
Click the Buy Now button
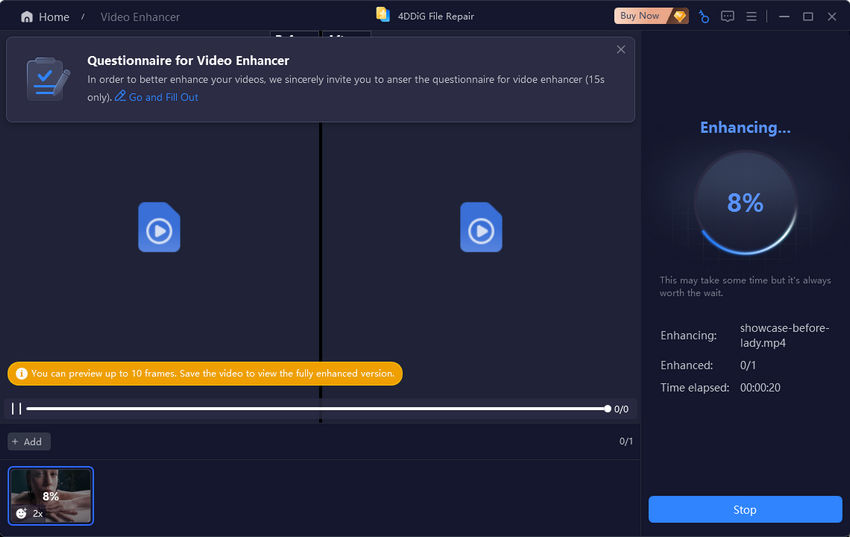click(651, 16)
